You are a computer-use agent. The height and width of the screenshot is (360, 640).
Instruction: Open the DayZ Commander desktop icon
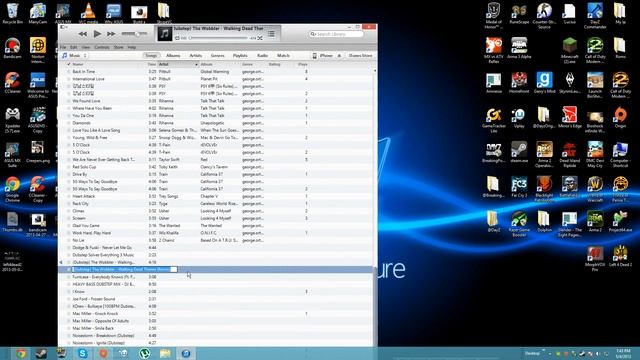click(595, 16)
